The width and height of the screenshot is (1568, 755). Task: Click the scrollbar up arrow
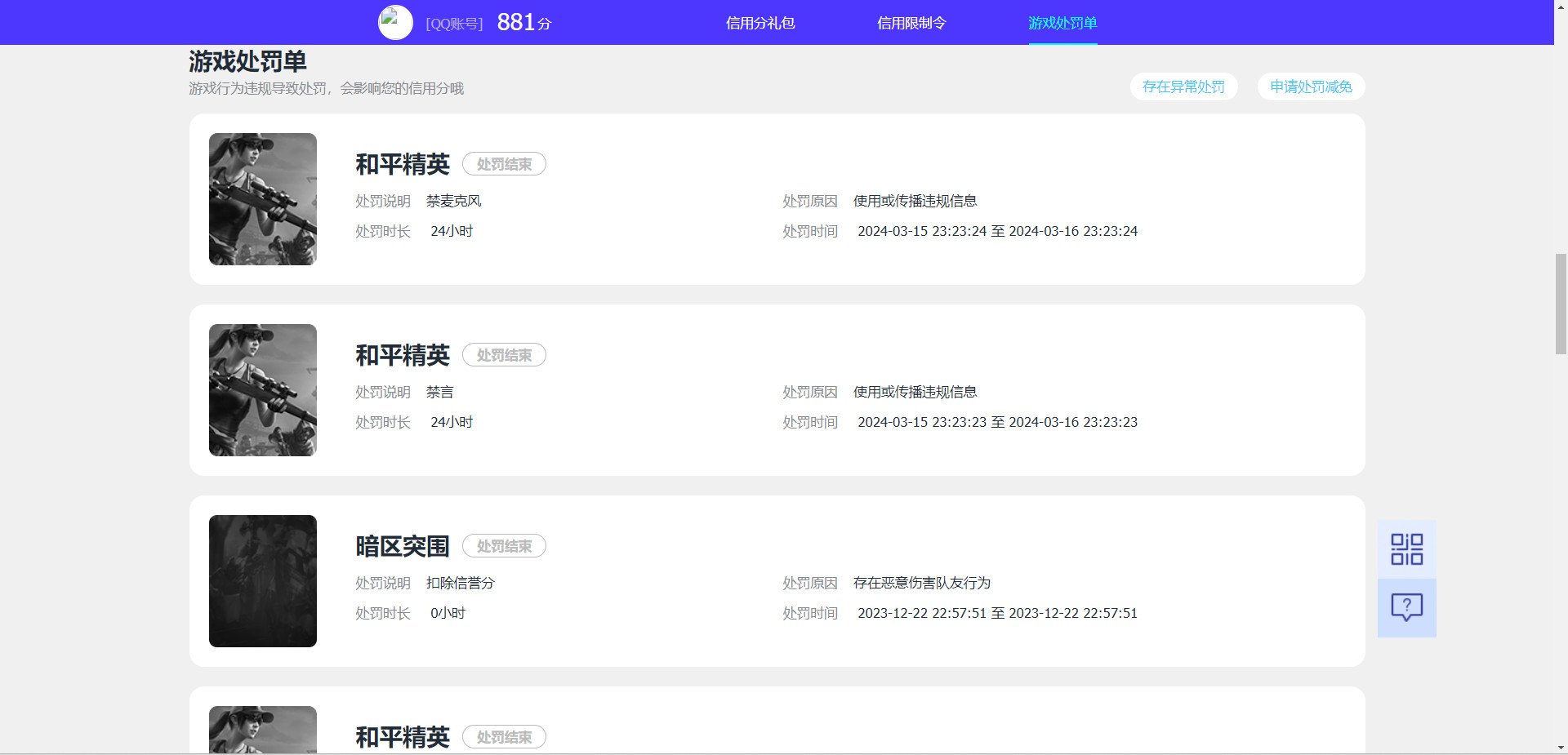(x=1561, y=7)
